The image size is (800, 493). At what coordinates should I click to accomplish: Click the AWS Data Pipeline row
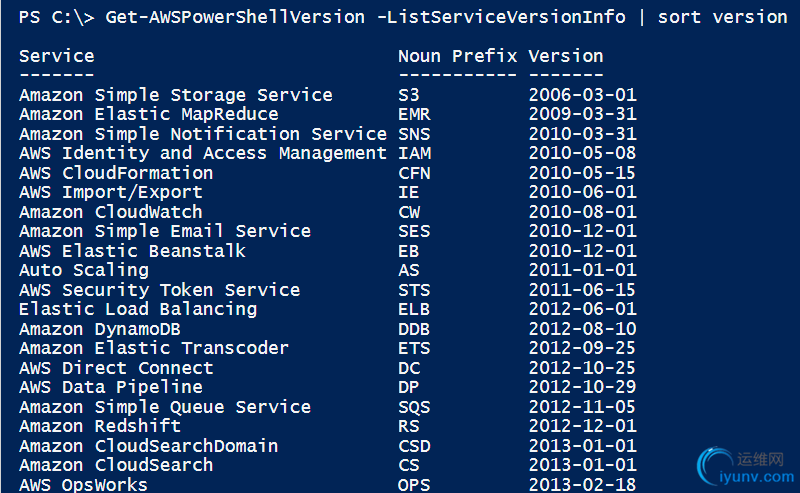click(328, 387)
